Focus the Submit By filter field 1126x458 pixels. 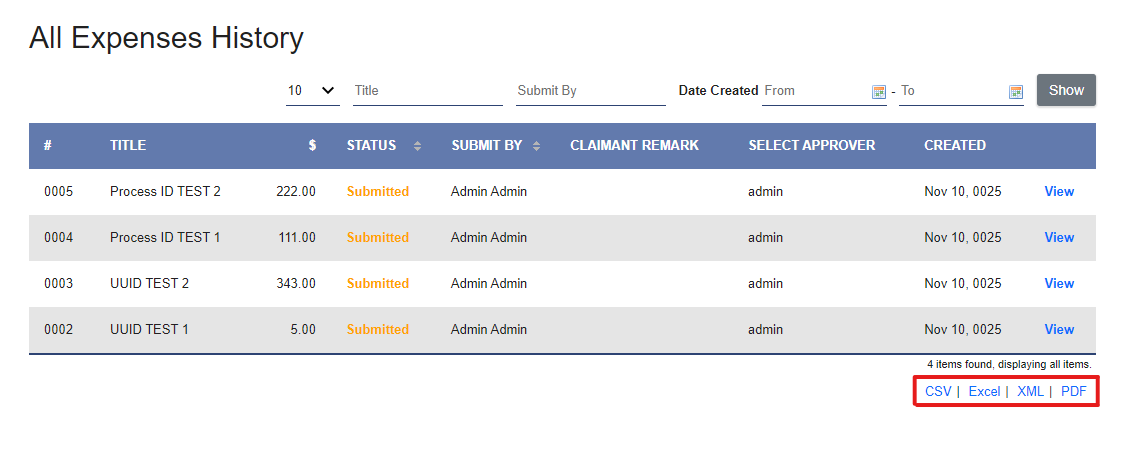(x=590, y=90)
